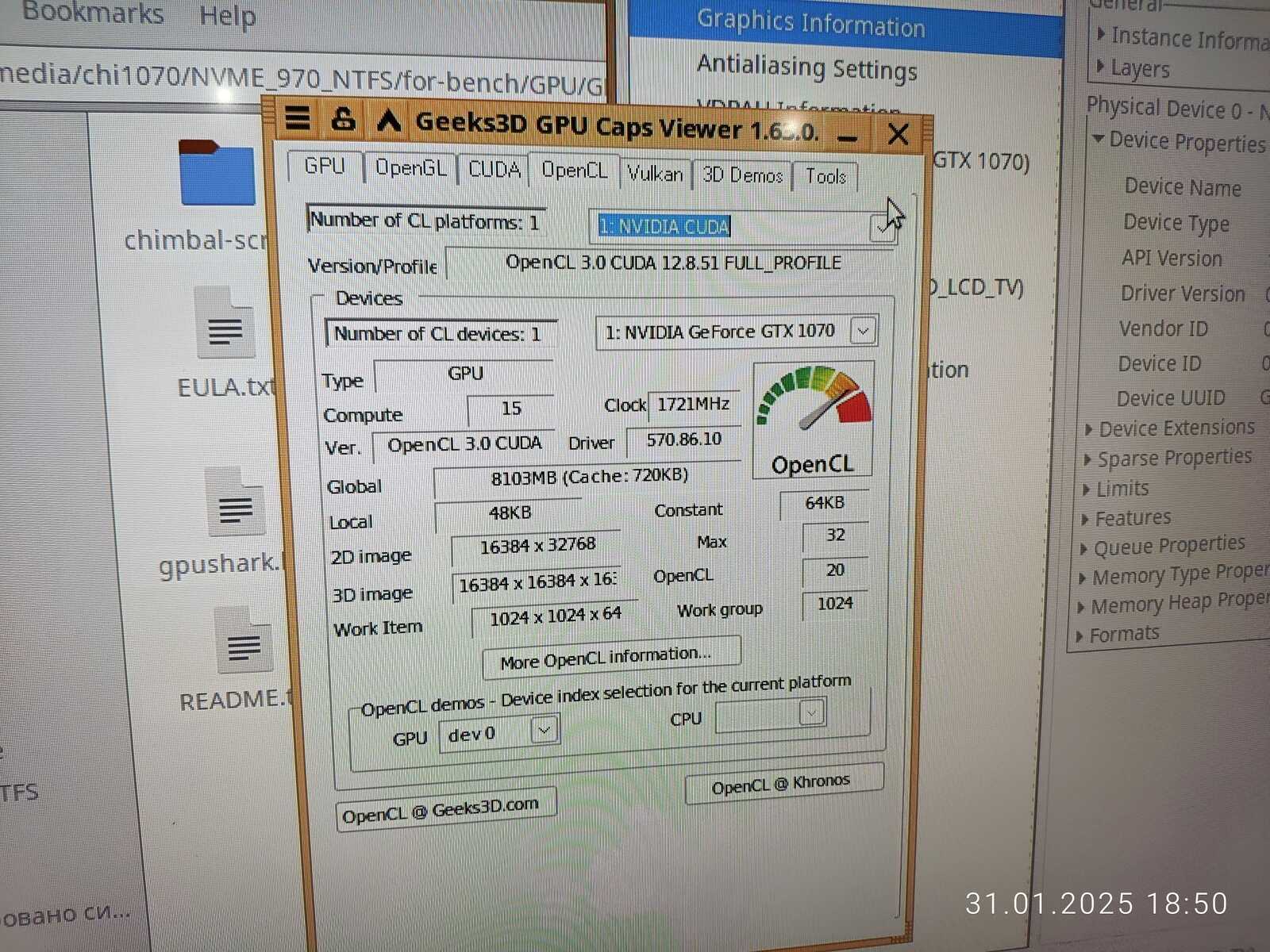Open the OpenCL @ Geeks3D.com link button
The width and height of the screenshot is (1270, 952).
point(445,811)
